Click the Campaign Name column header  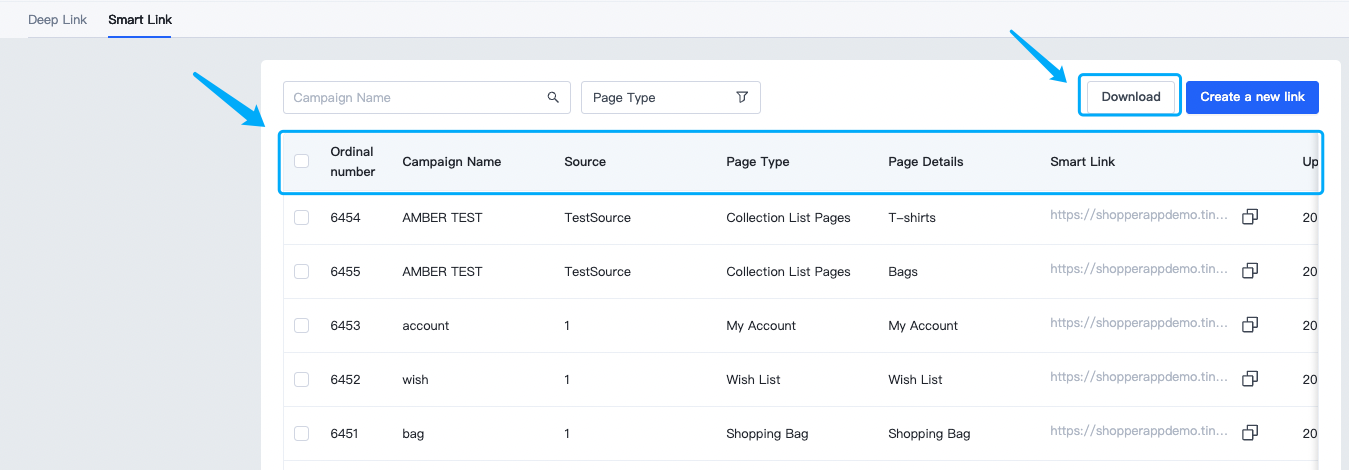[x=452, y=161]
